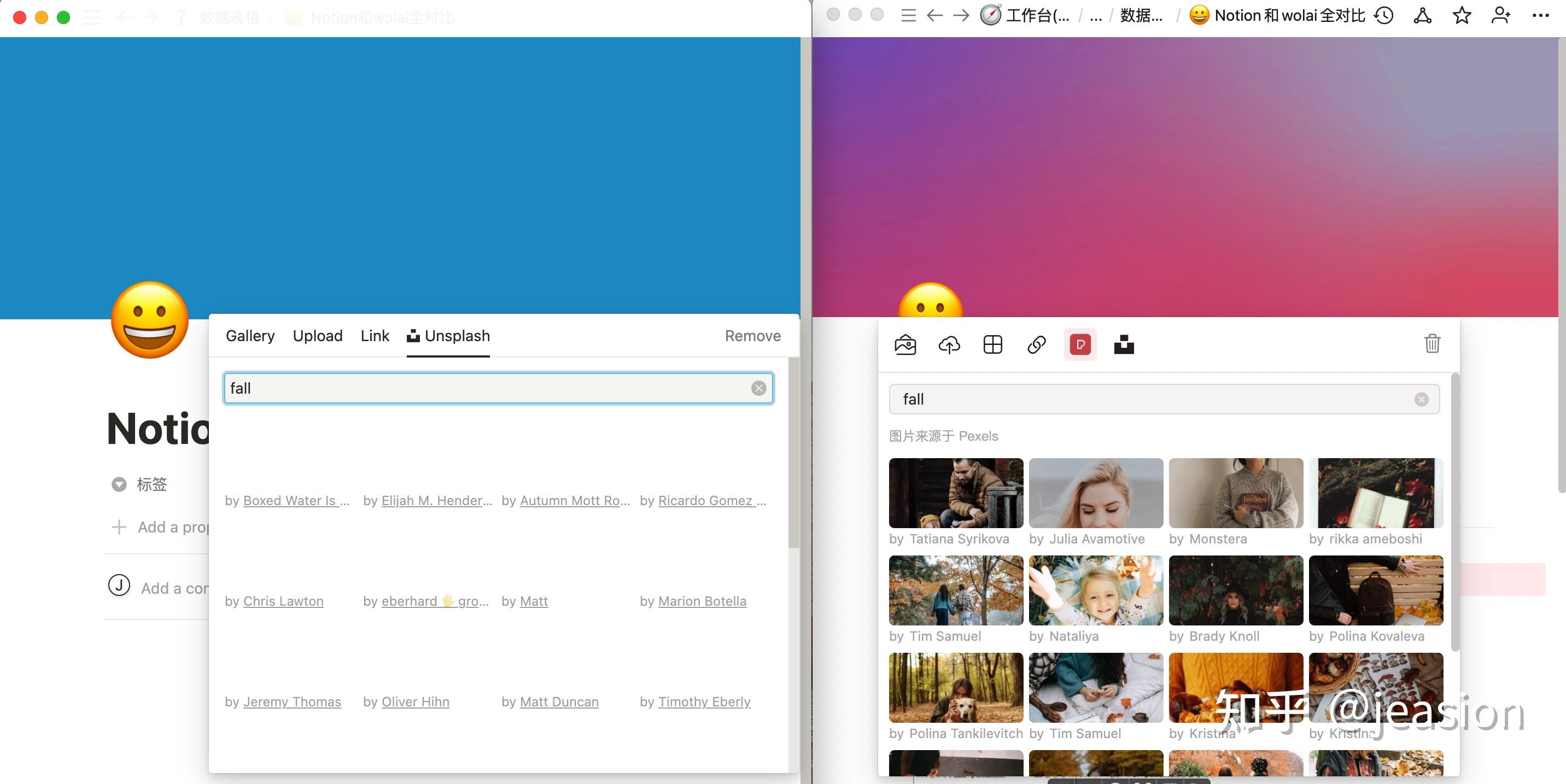Screen dimensions: 1566x784
Task: Click the wolai local image gallery icon
Action: [x=905, y=344]
